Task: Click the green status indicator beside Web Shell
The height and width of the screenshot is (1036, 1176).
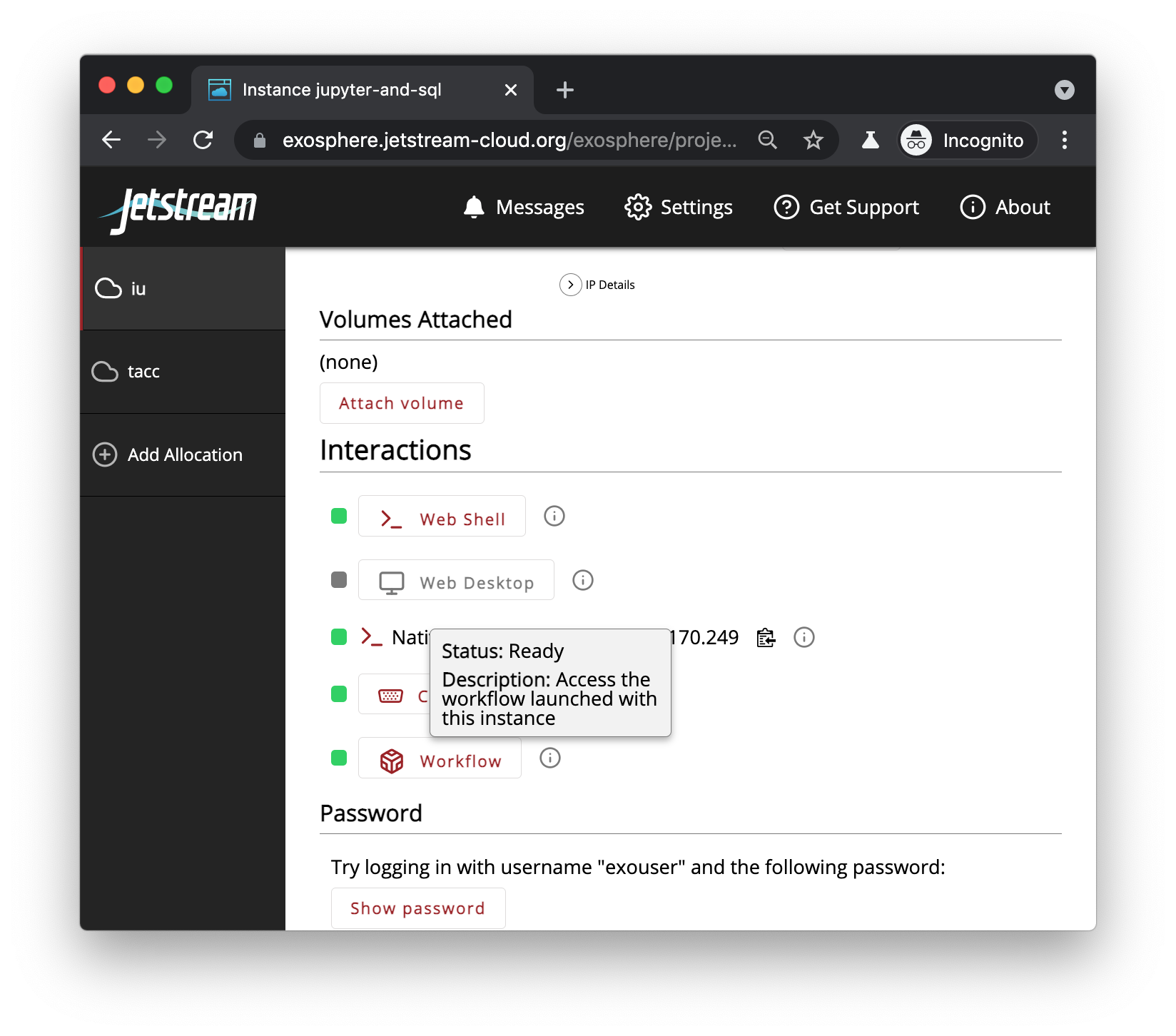Action: click(338, 515)
